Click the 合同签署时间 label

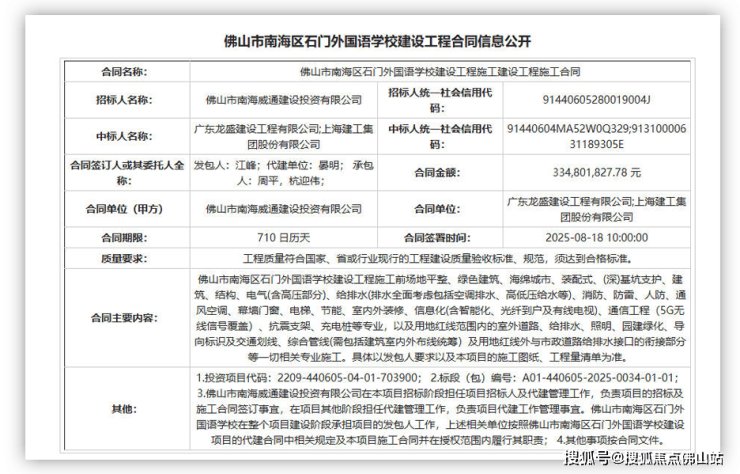[437, 238]
